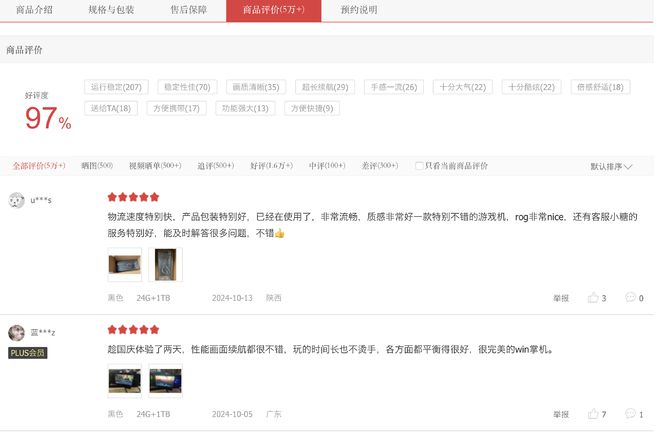This screenshot has width=660, height=433.
Task: Switch to the 规格与包装 tab
Action: click(x=113, y=10)
